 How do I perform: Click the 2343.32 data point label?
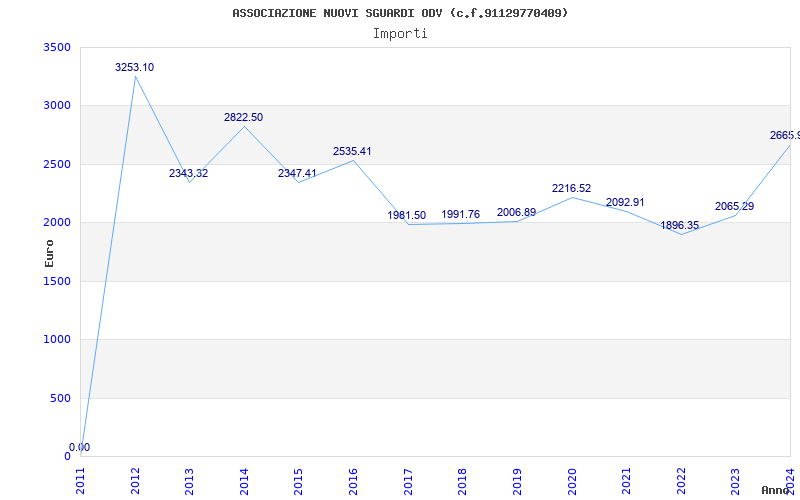(x=188, y=174)
